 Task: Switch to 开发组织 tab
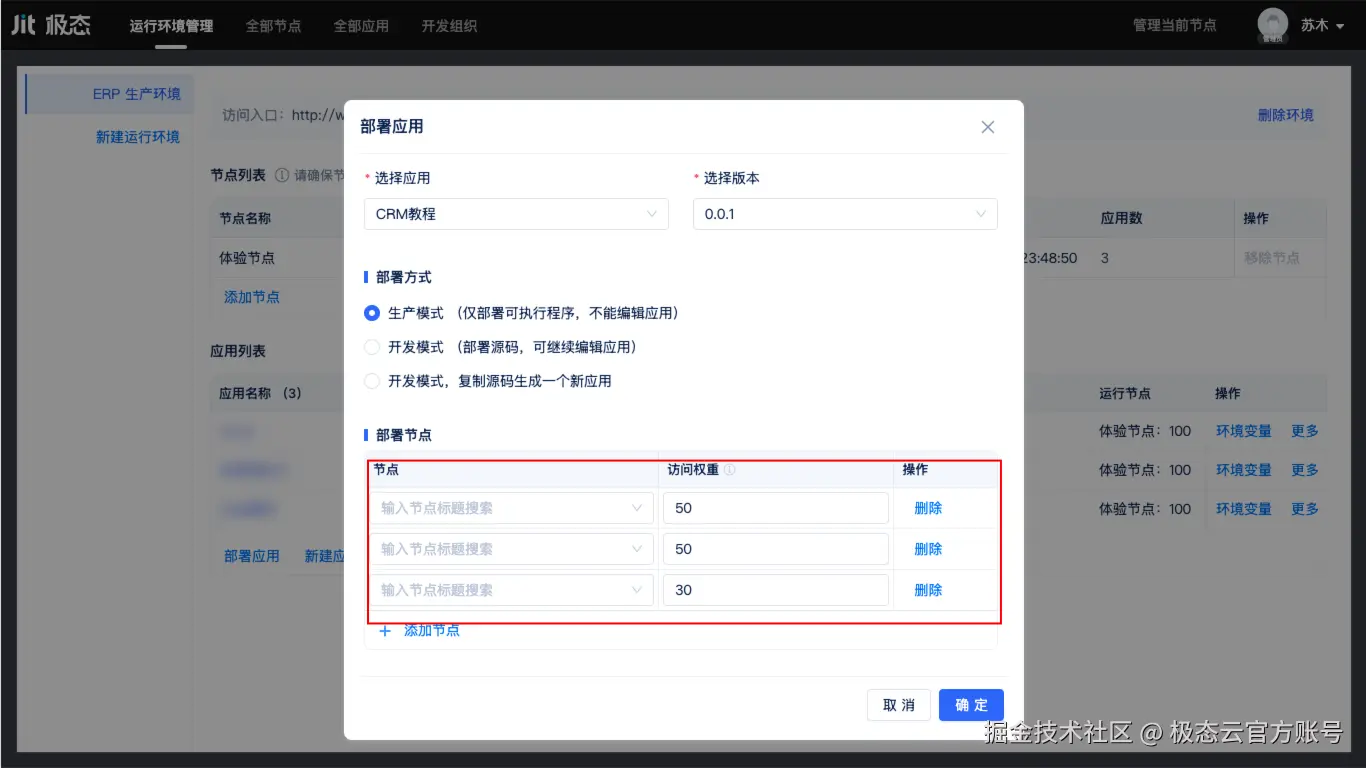pyautogui.click(x=449, y=26)
